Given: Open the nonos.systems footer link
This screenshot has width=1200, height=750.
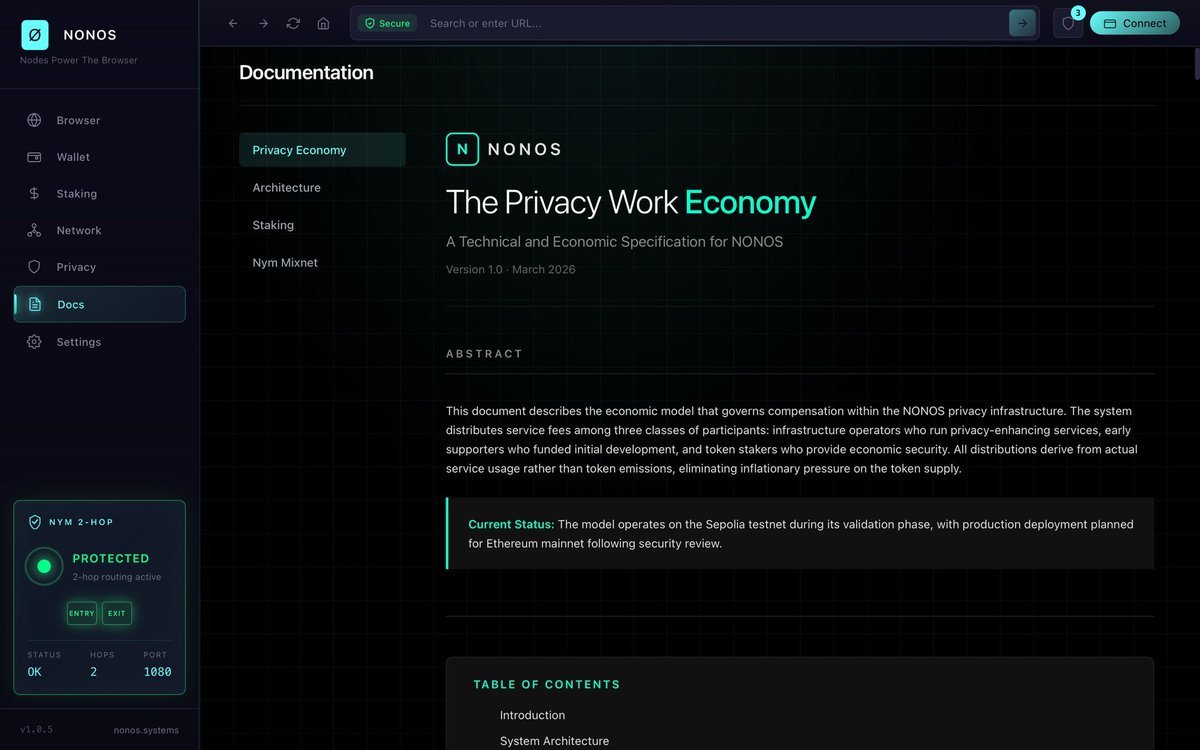Looking at the screenshot, I should pos(146,730).
